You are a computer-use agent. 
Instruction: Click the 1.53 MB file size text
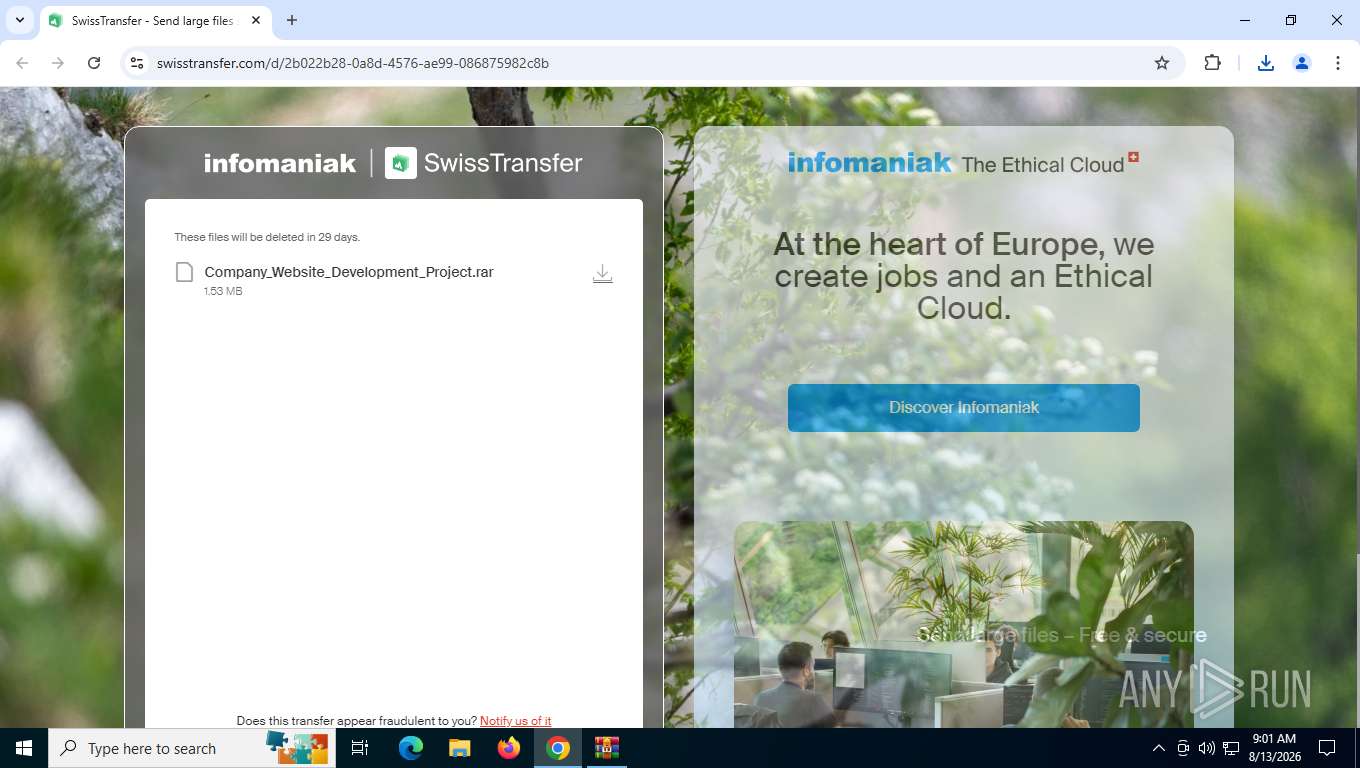click(223, 291)
